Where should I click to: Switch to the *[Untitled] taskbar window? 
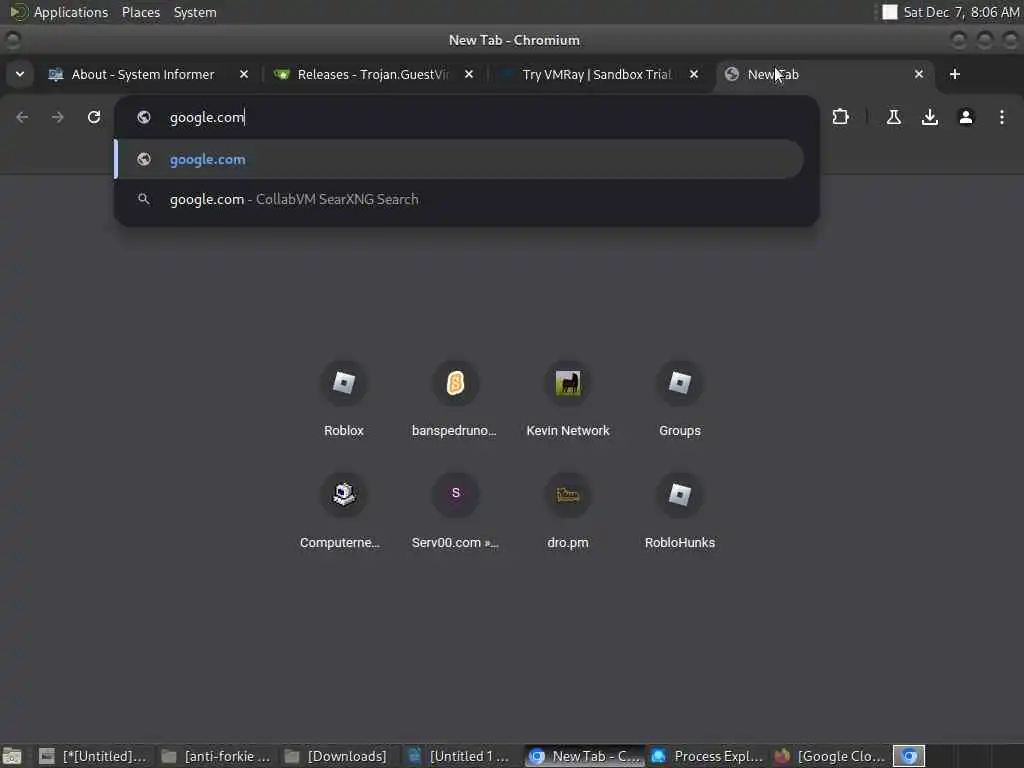(93, 756)
